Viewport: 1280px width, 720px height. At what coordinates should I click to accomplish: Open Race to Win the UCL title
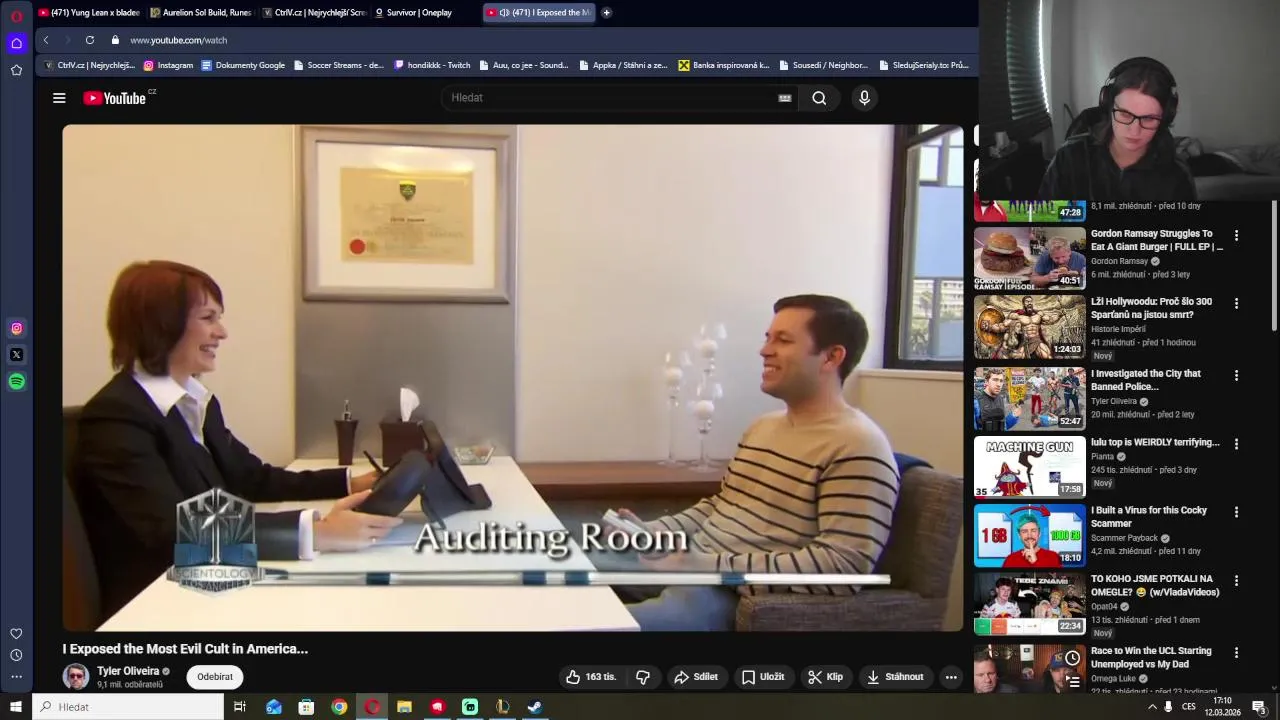click(1151, 657)
